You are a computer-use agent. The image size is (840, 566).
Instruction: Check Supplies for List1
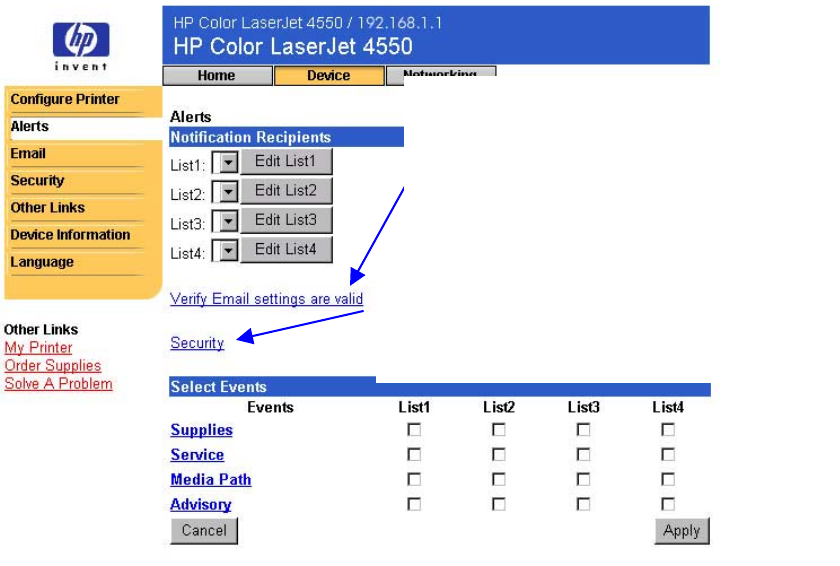coord(414,429)
